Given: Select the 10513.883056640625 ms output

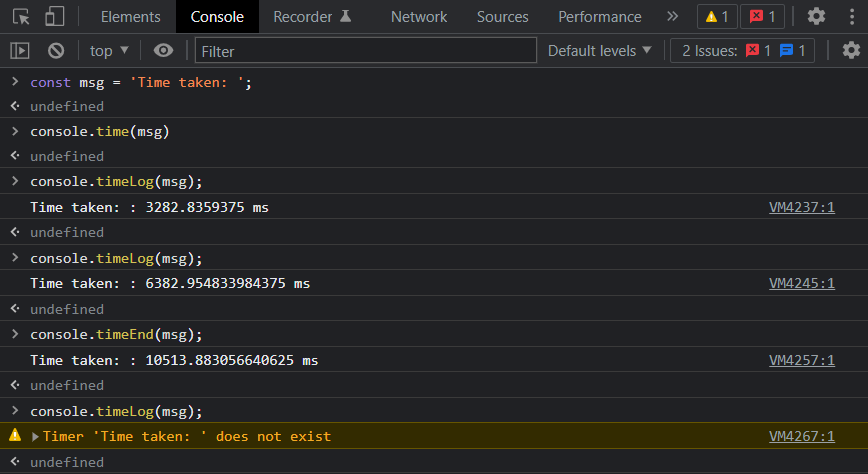Looking at the screenshot, I should (x=174, y=360).
